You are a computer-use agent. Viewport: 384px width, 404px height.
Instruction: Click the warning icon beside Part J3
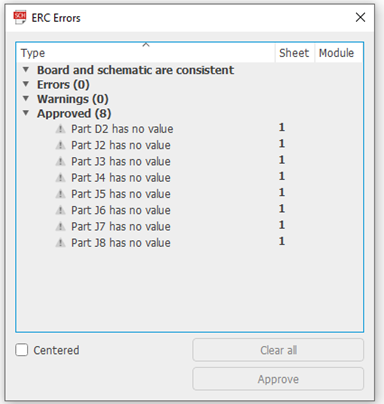pos(60,161)
